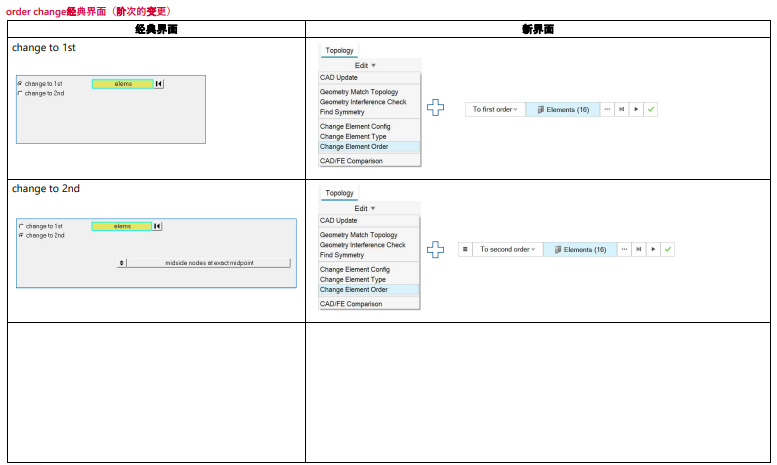Click the play arrow in the first-order toolbar
The width and height of the screenshot is (777, 465).
[x=636, y=109]
